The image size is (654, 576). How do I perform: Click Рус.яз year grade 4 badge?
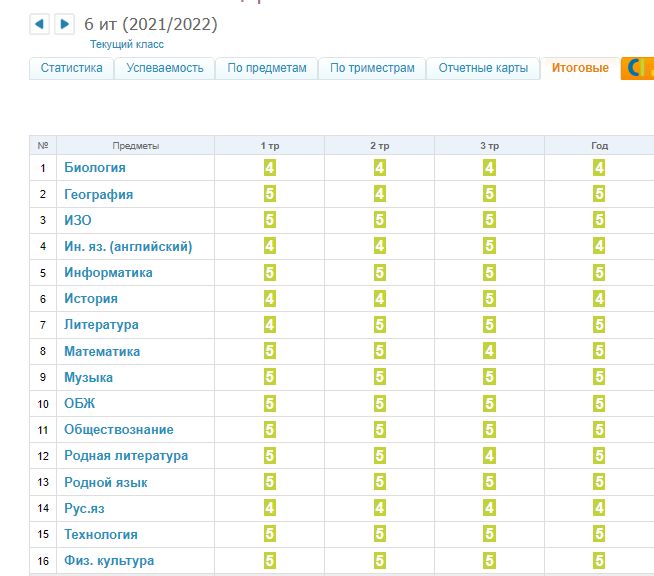click(599, 508)
